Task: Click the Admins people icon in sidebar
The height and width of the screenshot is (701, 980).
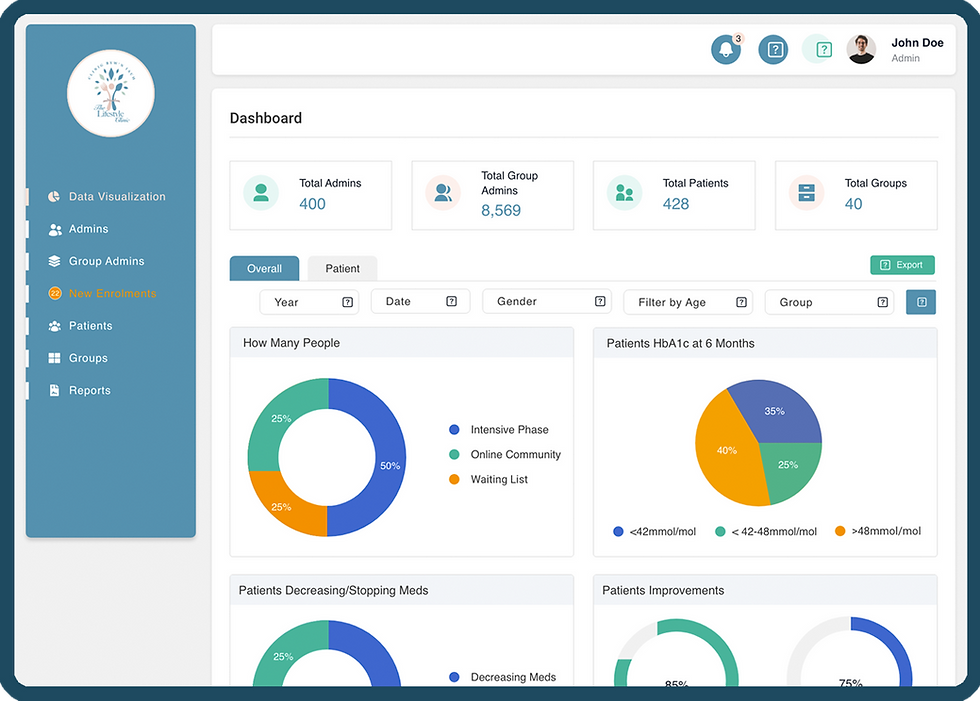Action: coord(54,229)
